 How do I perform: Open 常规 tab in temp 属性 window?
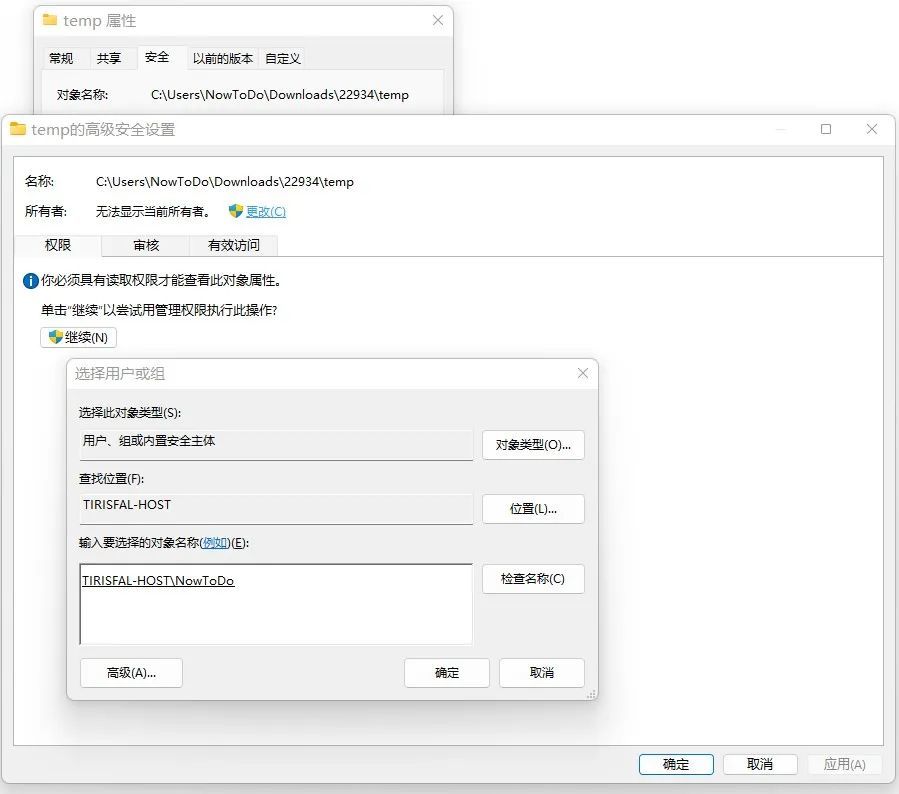pyautogui.click(x=61, y=58)
